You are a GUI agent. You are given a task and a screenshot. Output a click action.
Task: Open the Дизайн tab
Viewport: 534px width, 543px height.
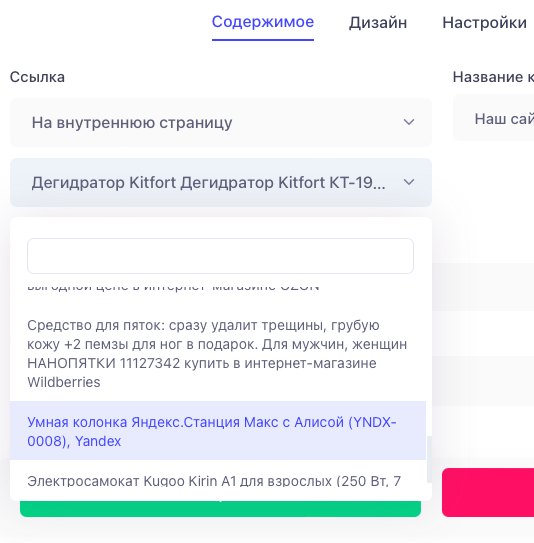click(x=378, y=23)
